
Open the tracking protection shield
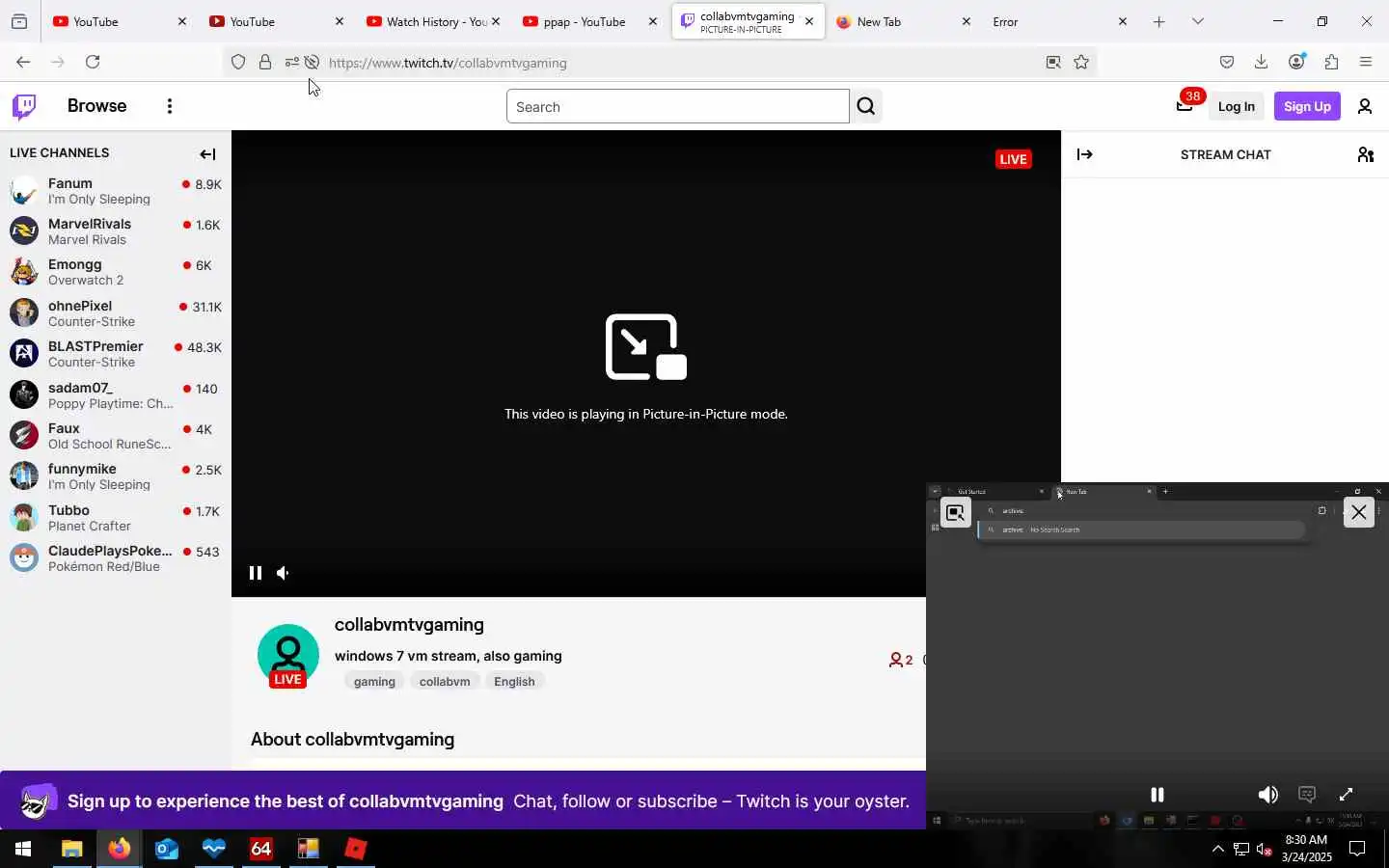(x=238, y=63)
